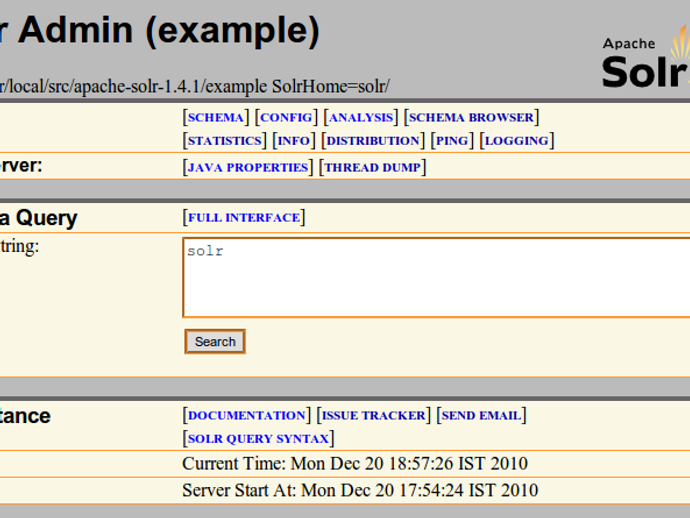Screen dimensions: 690x518
Task: Open the SOLR QUERY SYNTAX help link
Action: point(258,439)
